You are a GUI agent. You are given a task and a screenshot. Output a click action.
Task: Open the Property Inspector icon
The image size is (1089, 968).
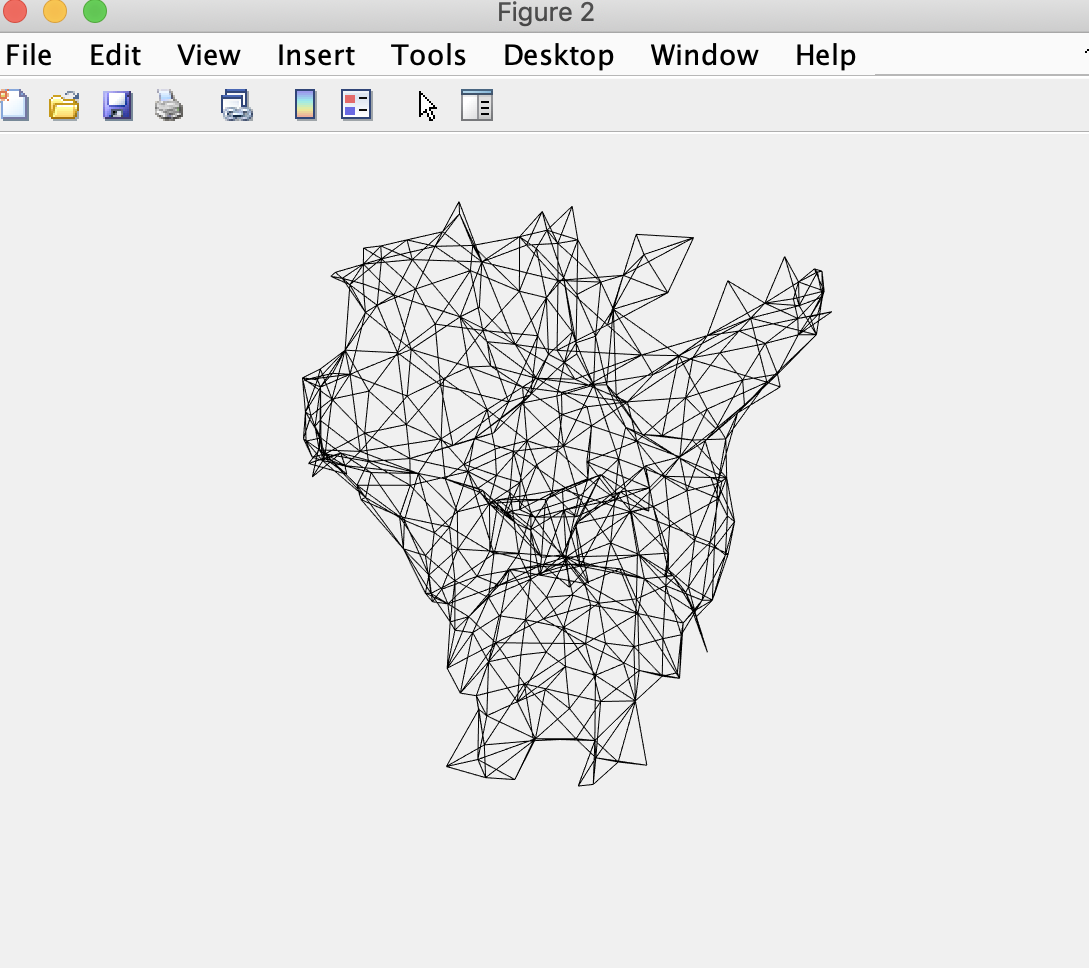[x=477, y=105]
